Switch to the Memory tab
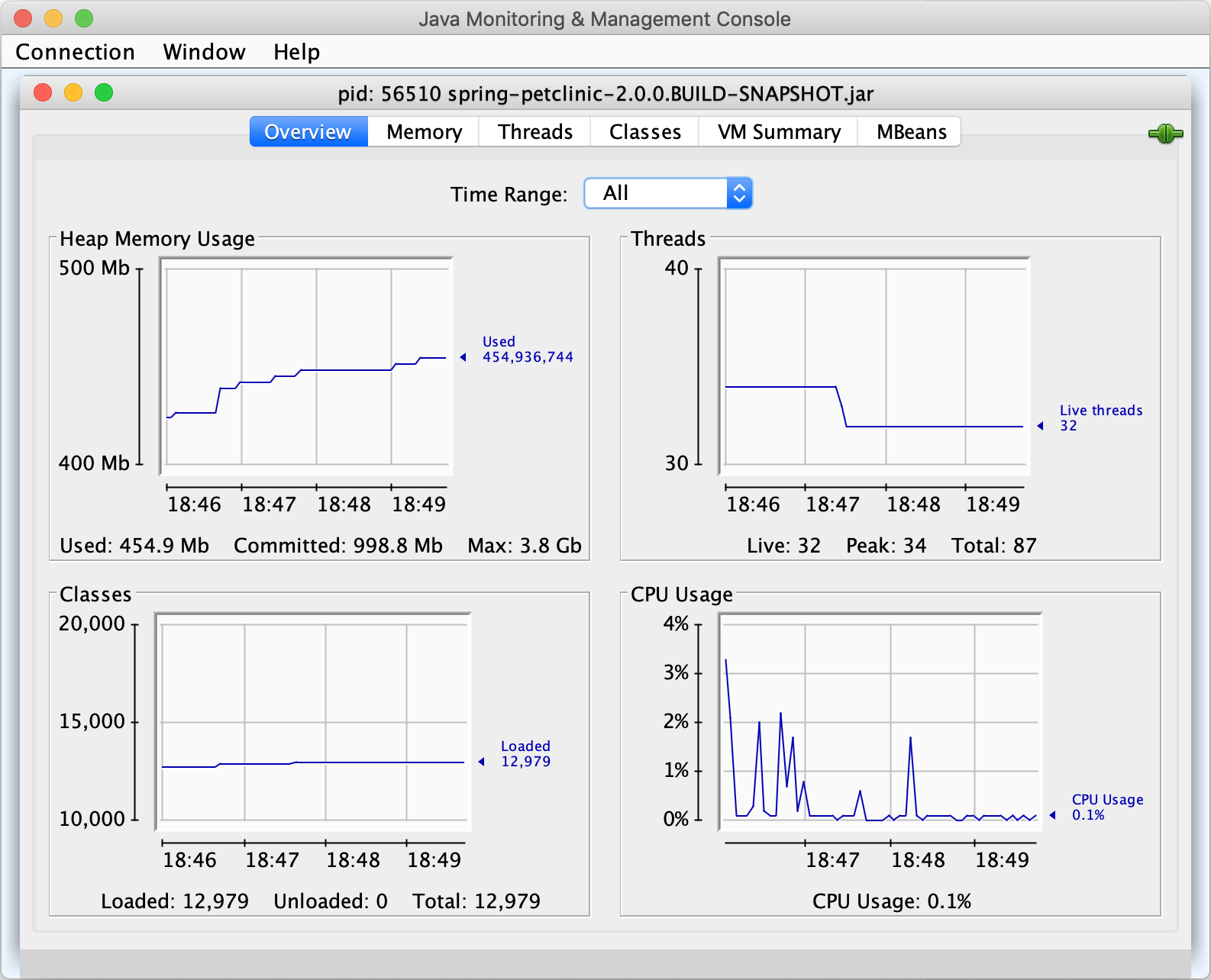This screenshot has width=1211, height=980. coord(424,132)
